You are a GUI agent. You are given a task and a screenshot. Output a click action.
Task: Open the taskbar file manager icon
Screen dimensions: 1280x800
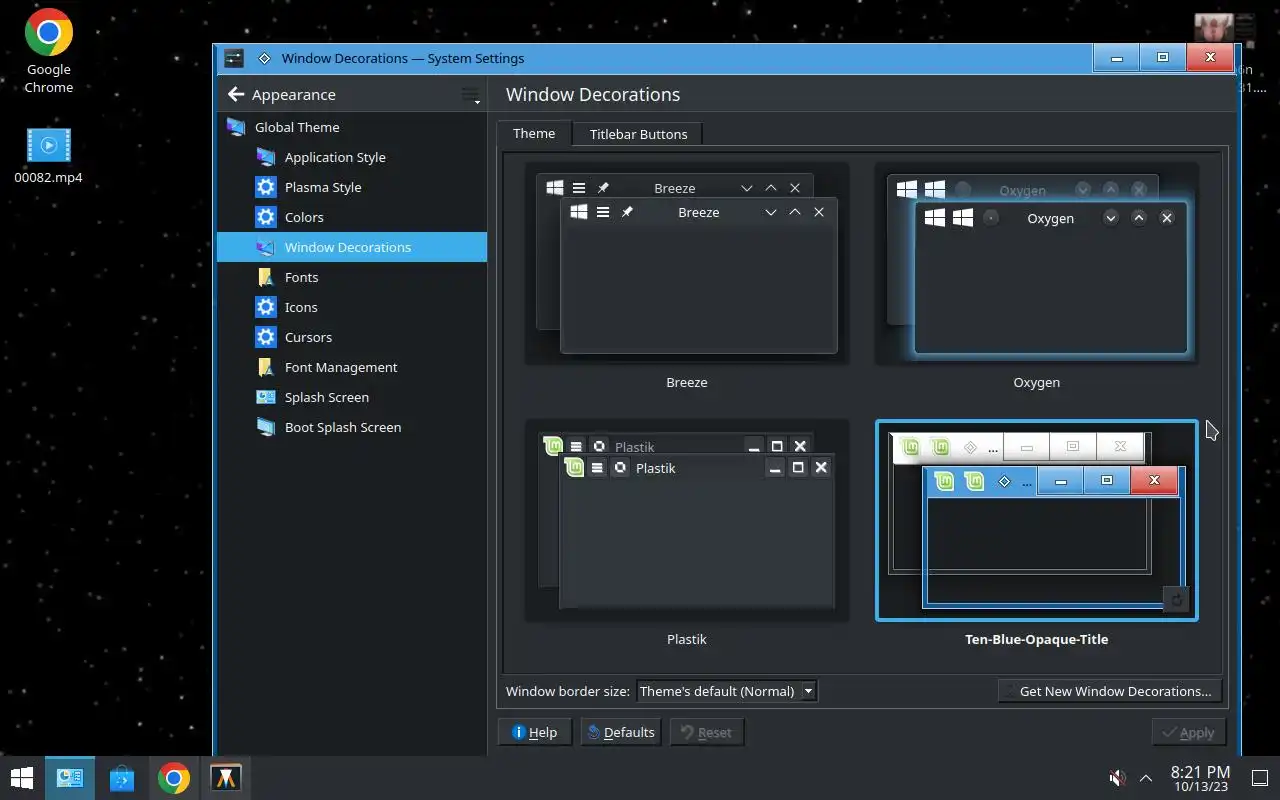click(70, 778)
